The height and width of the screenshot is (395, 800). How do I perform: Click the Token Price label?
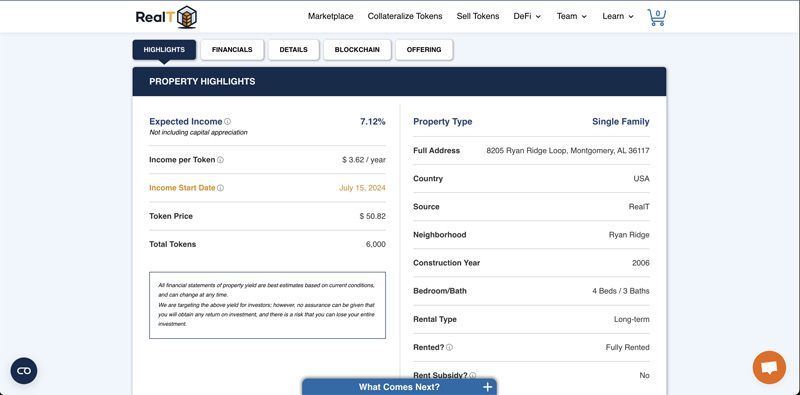tap(171, 216)
